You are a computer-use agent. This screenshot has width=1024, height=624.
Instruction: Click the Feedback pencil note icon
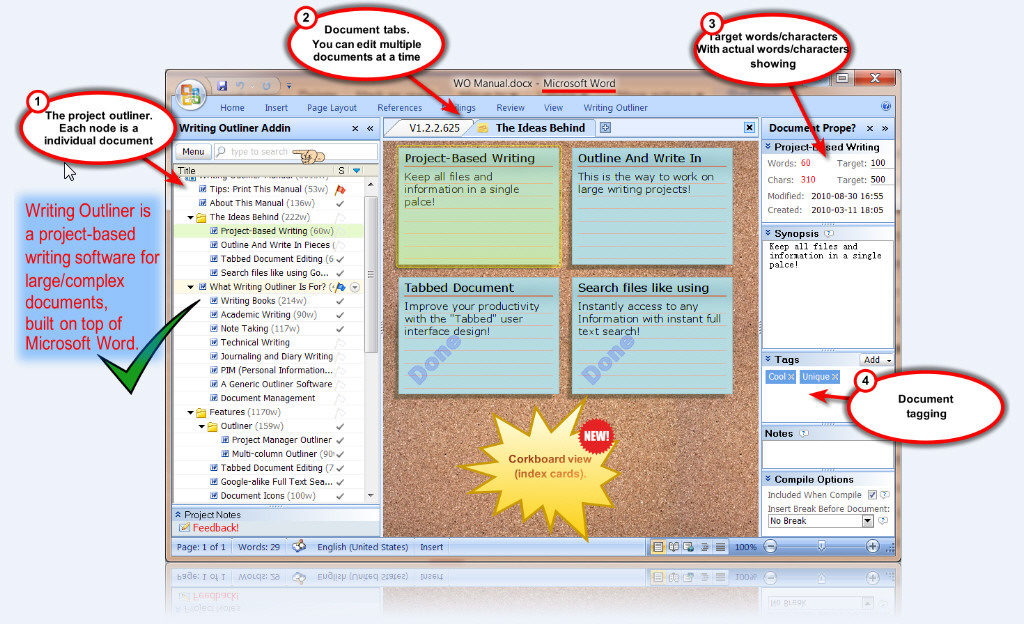[x=184, y=528]
